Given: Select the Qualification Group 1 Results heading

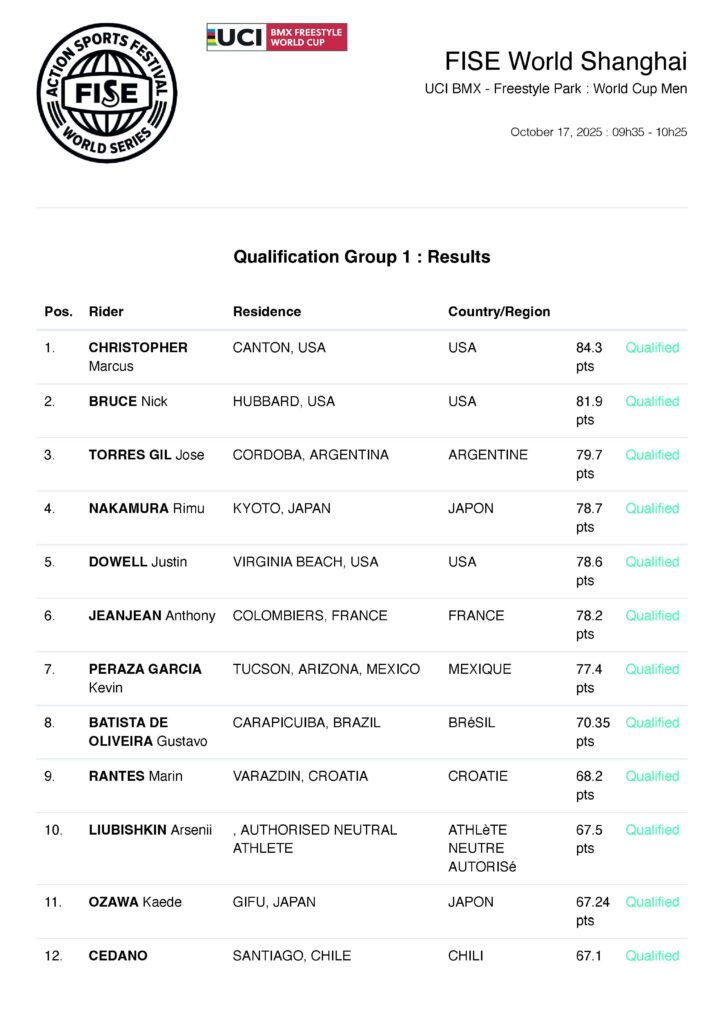Looking at the screenshot, I should pos(362,257).
